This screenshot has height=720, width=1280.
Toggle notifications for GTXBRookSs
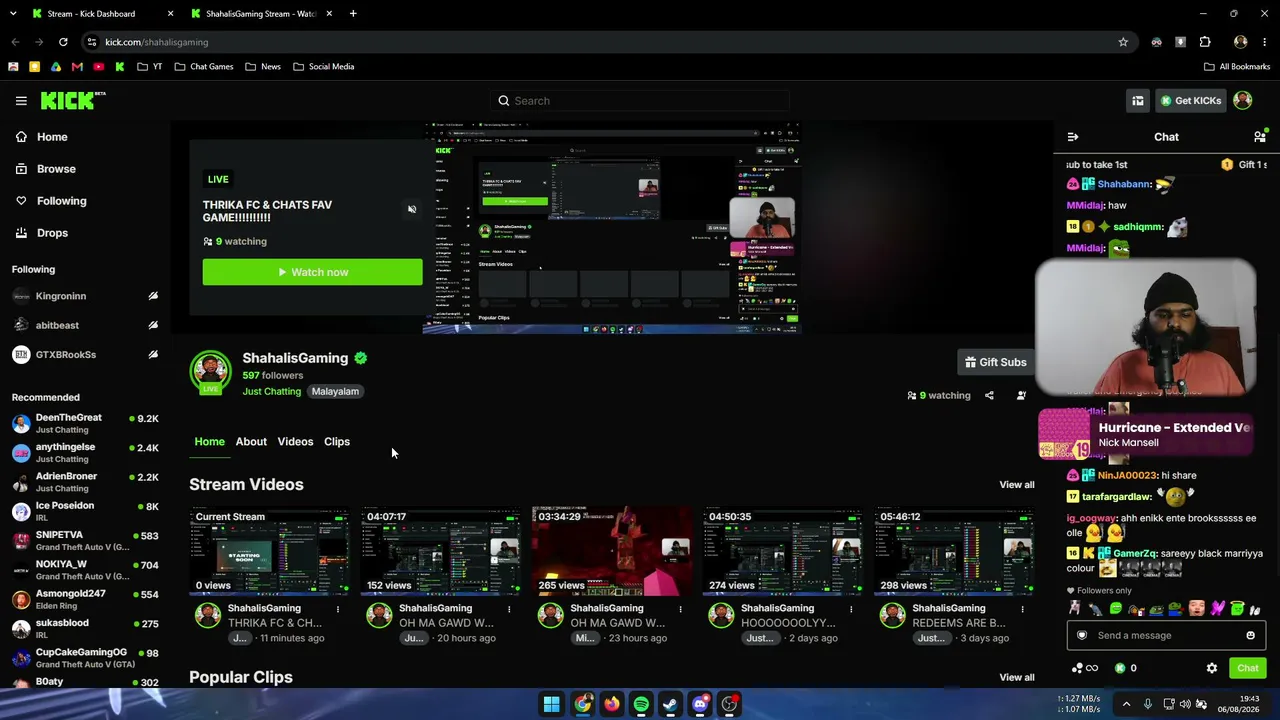[153, 354]
